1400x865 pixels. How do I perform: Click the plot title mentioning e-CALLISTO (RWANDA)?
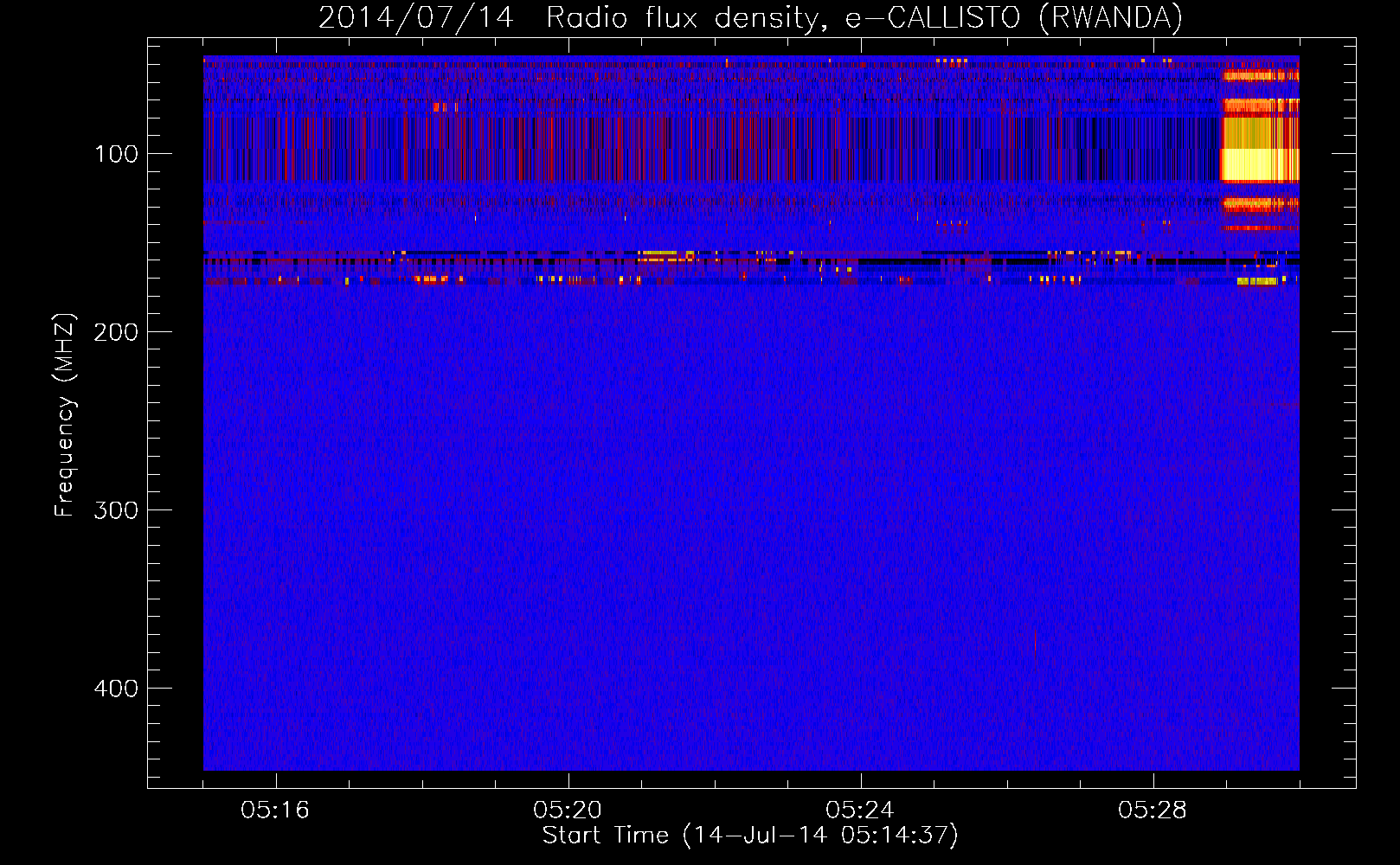[x=751, y=18]
